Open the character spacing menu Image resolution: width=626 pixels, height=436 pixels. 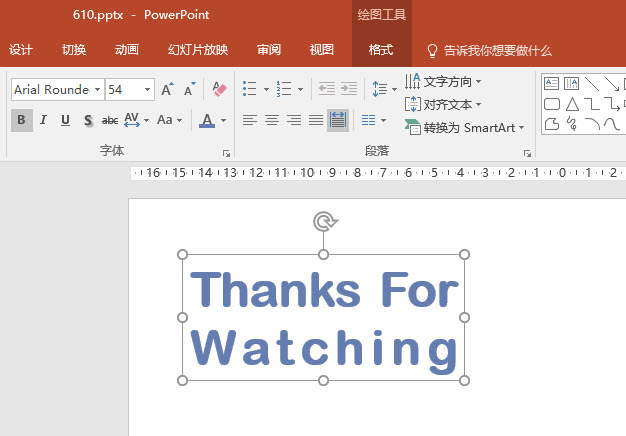pyautogui.click(x=137, y=120)
